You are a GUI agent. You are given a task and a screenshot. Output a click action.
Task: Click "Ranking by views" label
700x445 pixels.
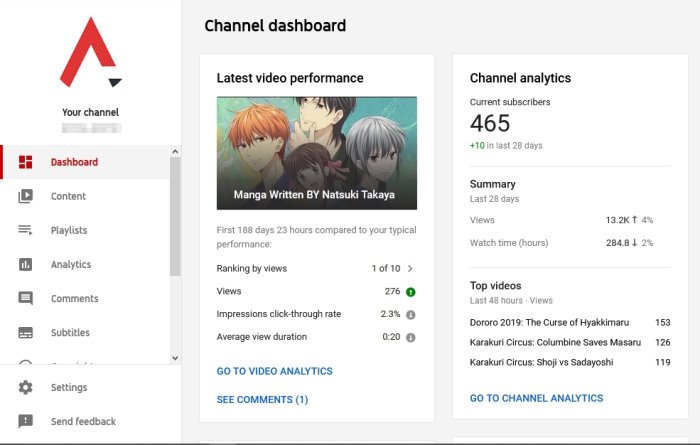coord(252,268)
